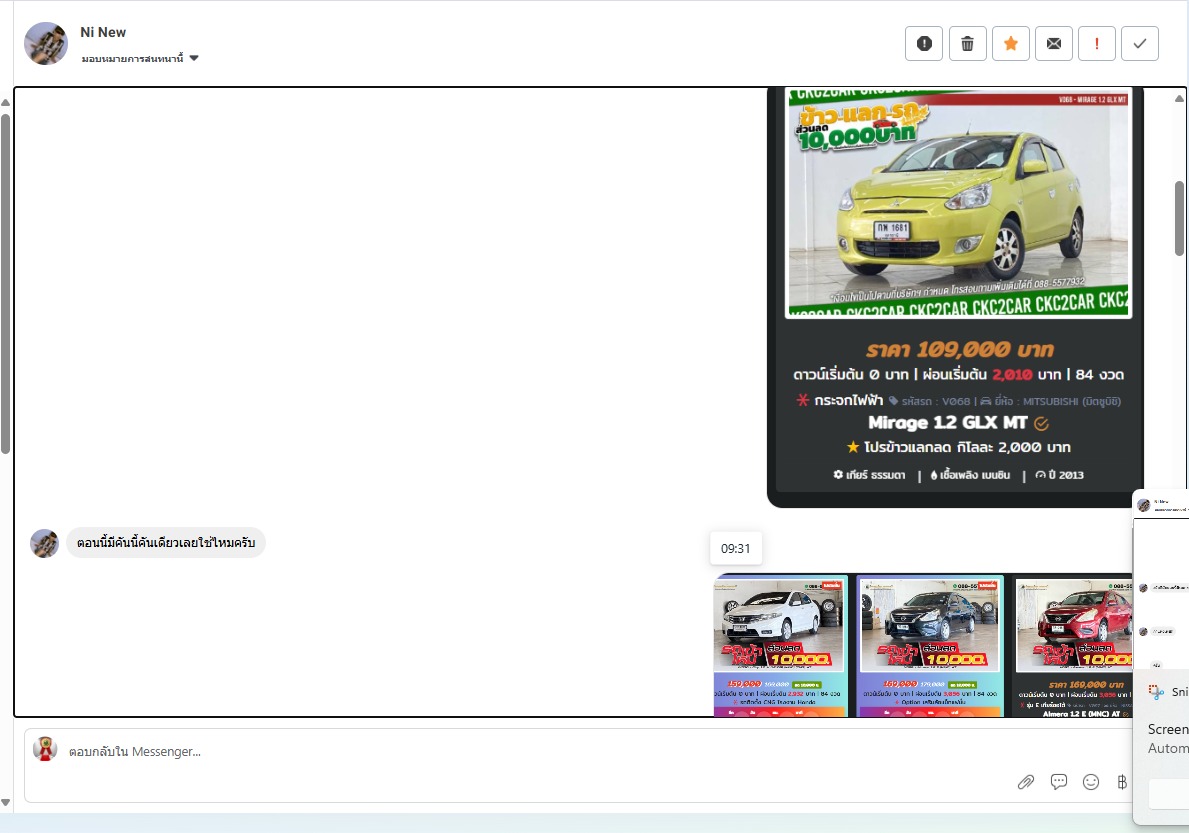Screen dimensions: 1189x833
Task: Star this conversation with orange star
Action: click(1010, 44)
